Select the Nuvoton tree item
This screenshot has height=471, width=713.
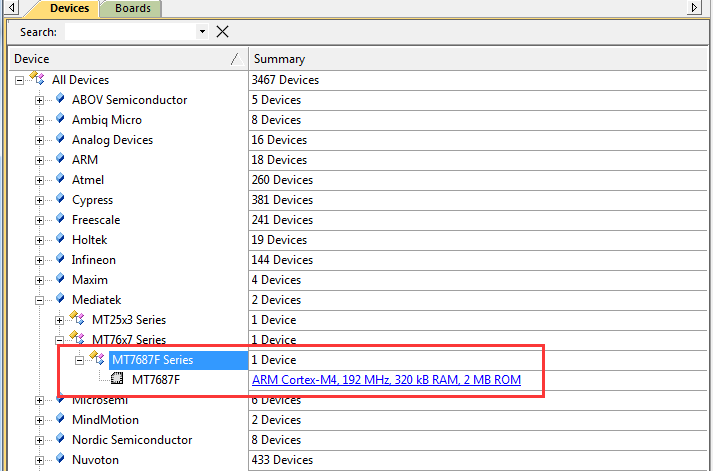click(95, 460)
